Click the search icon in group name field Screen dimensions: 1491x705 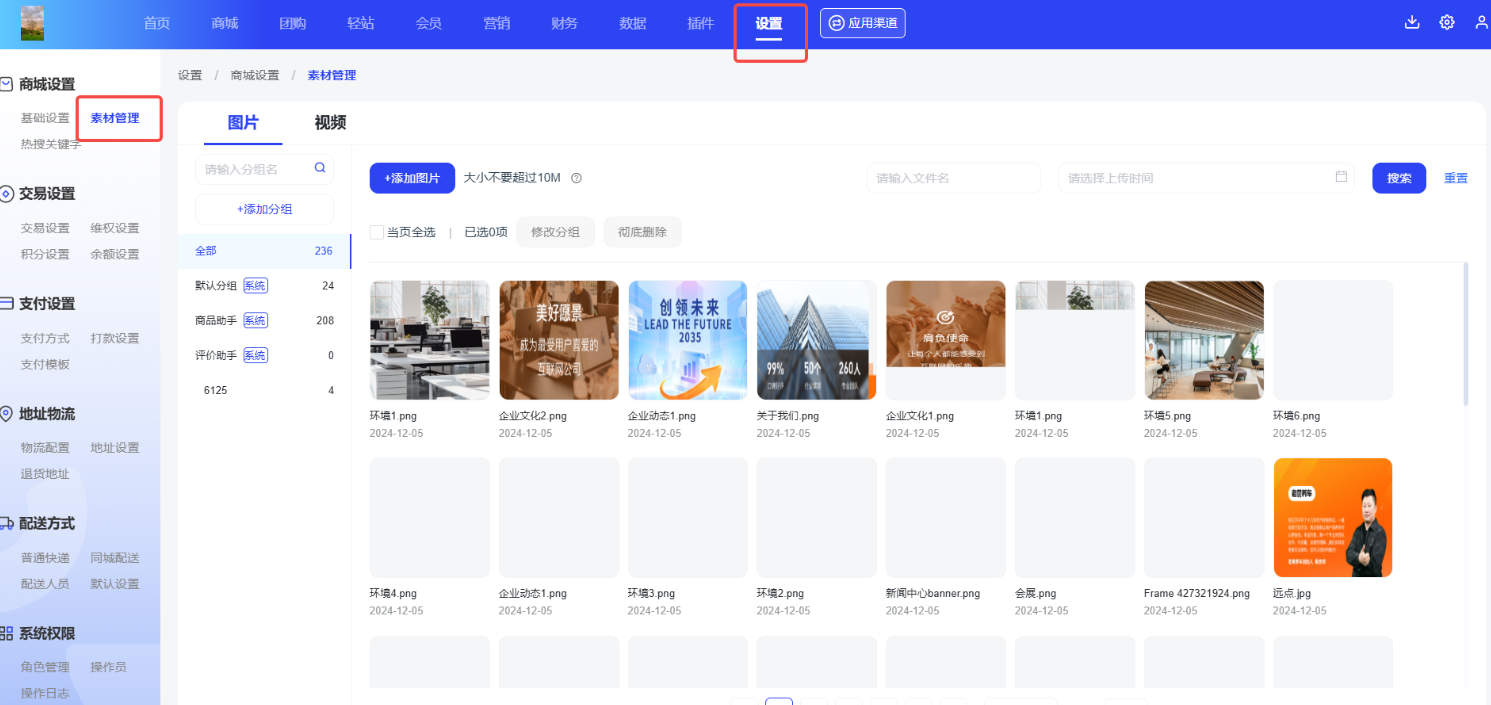coord(320,168)
